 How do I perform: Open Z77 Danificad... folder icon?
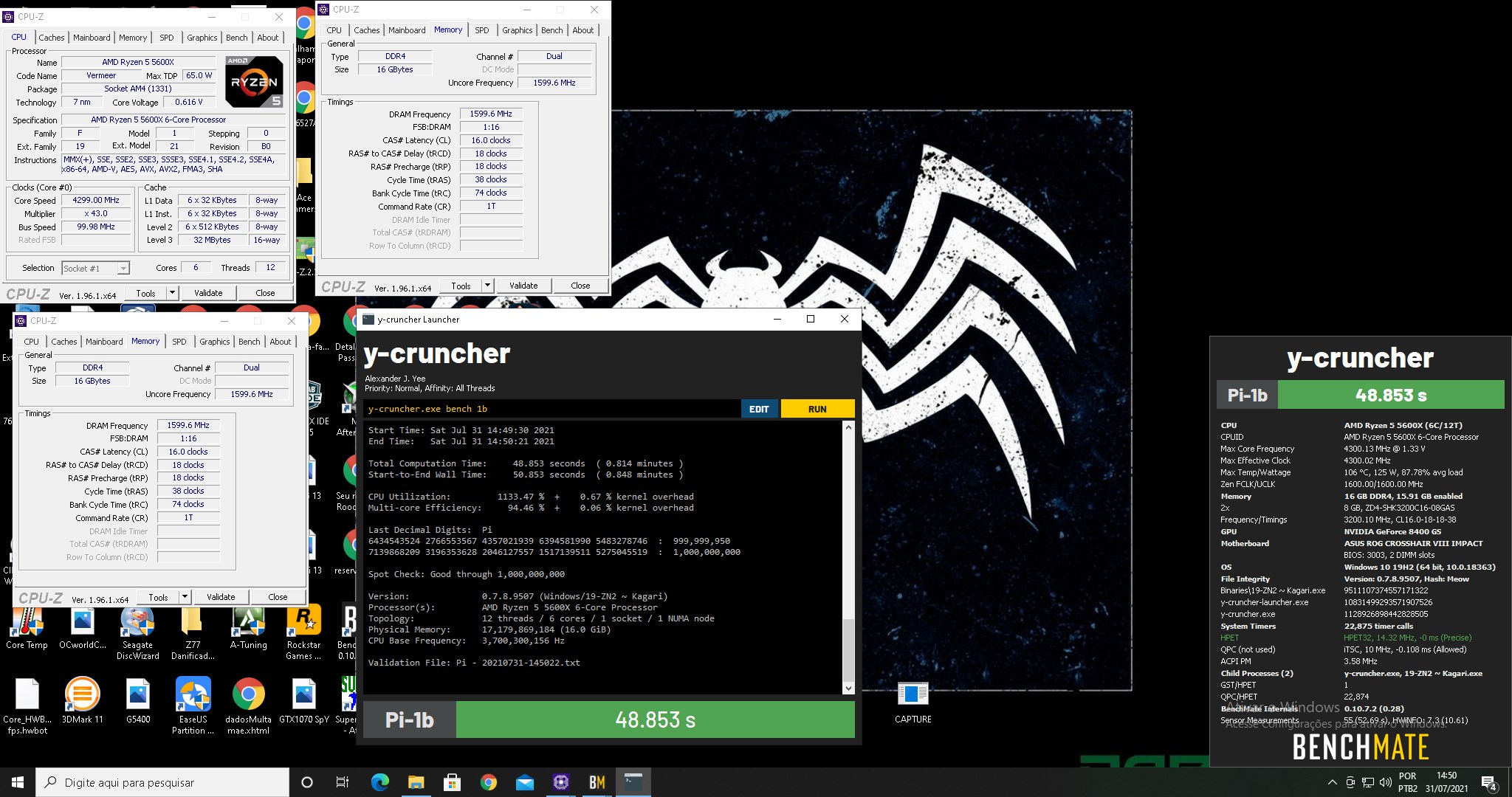pyautogui.click(x=193, y=633)
